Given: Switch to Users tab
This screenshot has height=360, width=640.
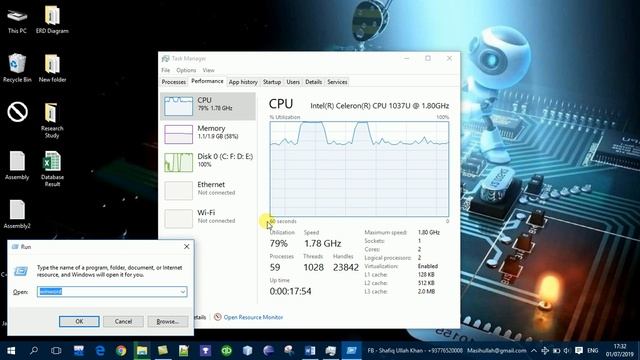Looking at the screenshot, I should pyautogui.click(x=293, y=82).
